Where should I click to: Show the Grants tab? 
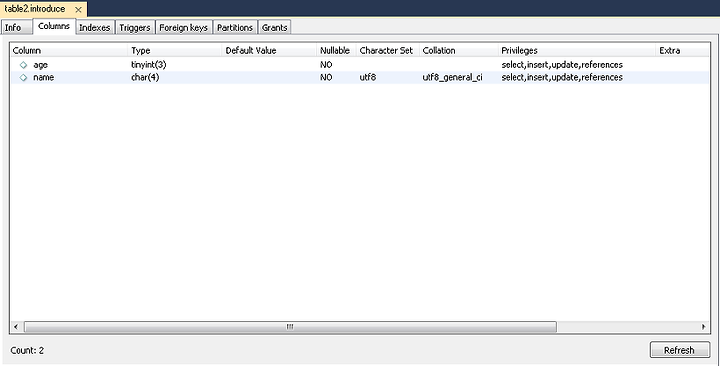click(275, 28)
